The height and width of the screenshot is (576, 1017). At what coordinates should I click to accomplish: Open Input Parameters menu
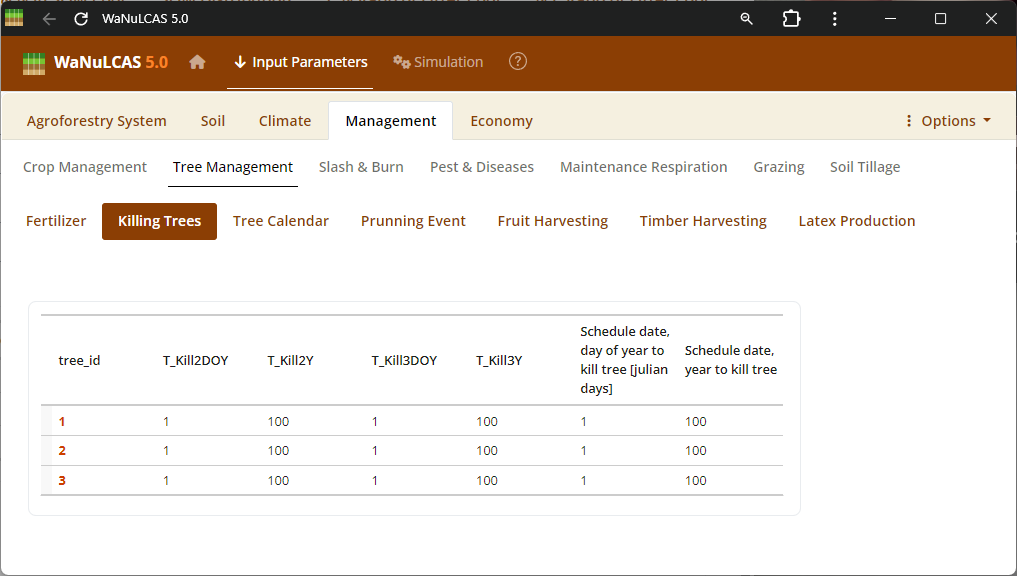[300, 62]
